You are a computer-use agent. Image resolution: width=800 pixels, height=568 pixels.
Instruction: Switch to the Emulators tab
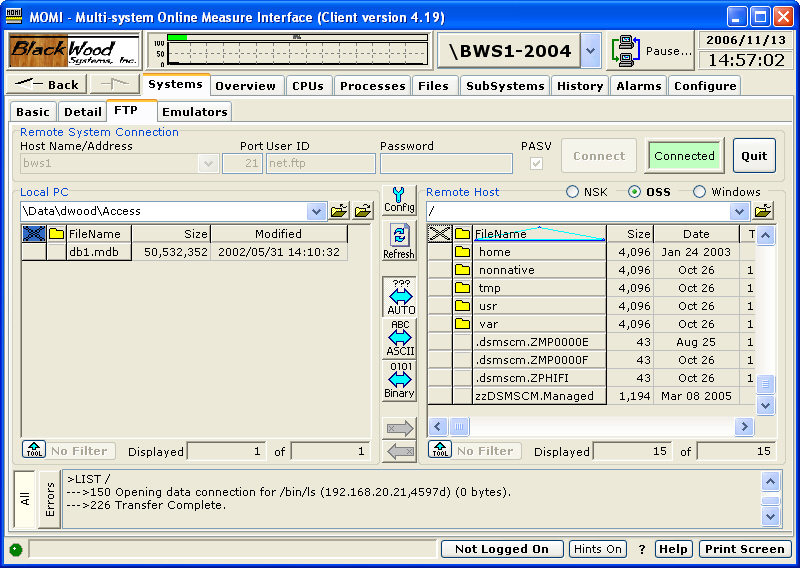tap(195, 112)
